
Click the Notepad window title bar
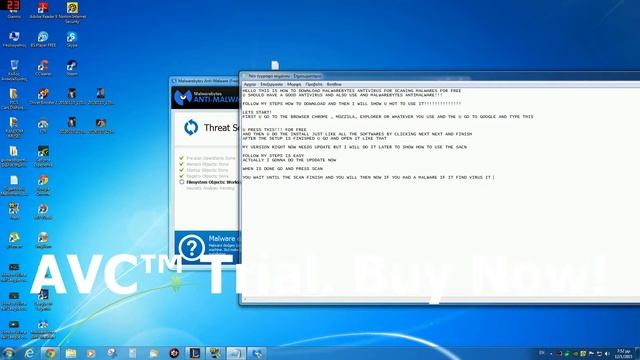coord(440,76)
